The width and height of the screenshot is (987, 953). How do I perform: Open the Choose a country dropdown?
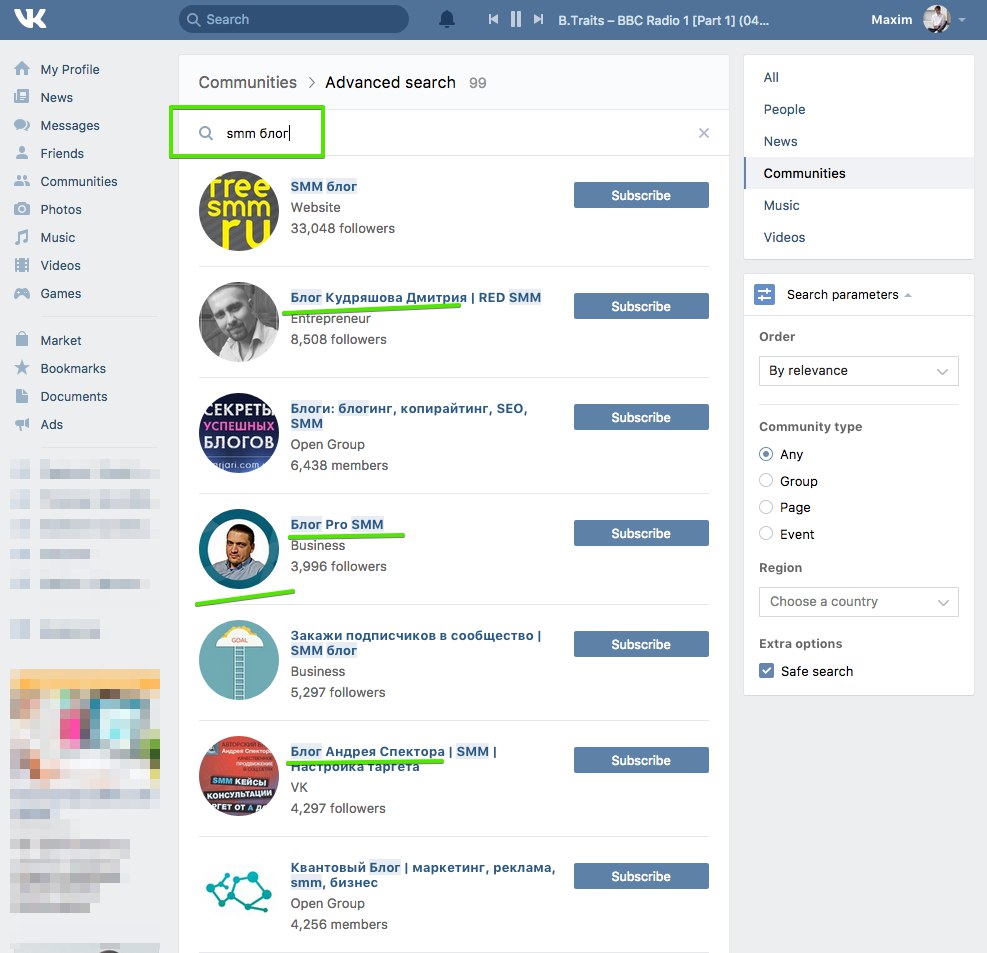(859, 602)
